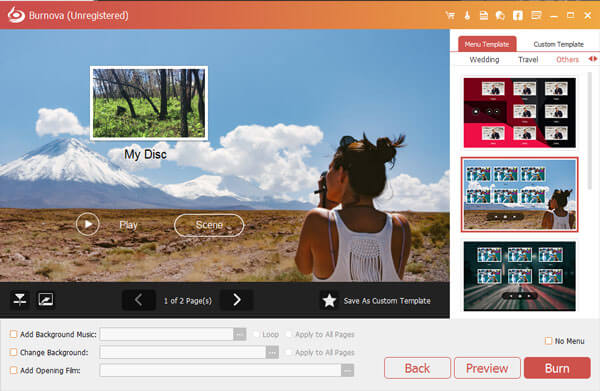Click the 1 of 2 Page(s) indicator
Screen dimensions: 600x391
(x=188, y=301)
